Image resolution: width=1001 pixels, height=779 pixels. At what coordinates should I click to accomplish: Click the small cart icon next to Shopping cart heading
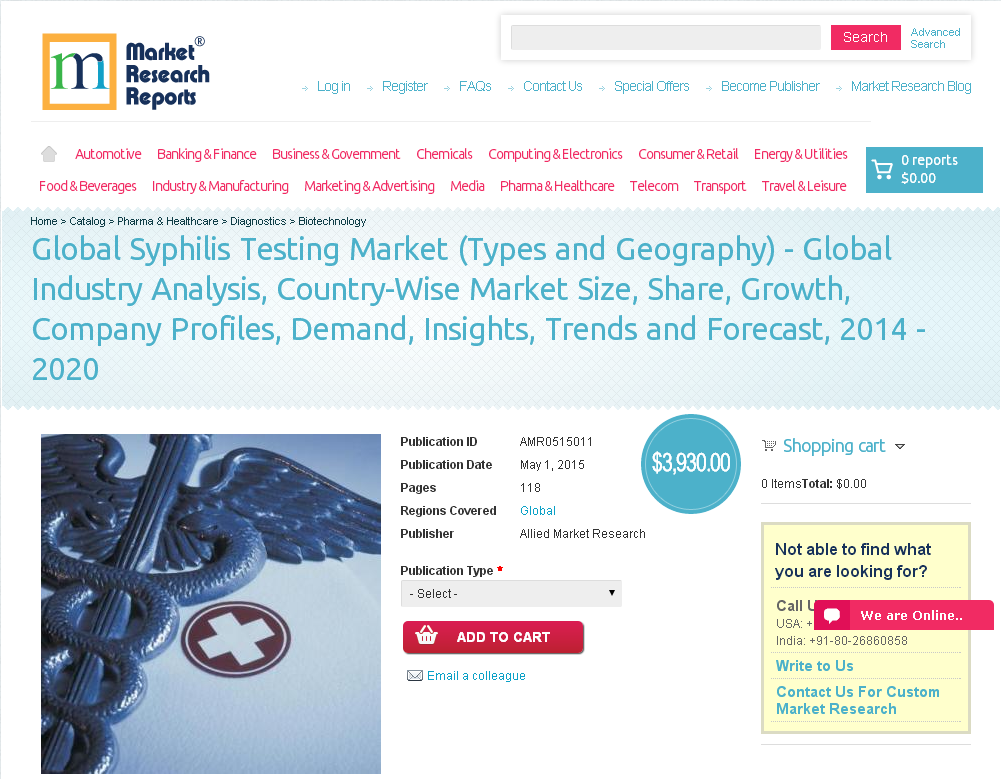[768, 445]
